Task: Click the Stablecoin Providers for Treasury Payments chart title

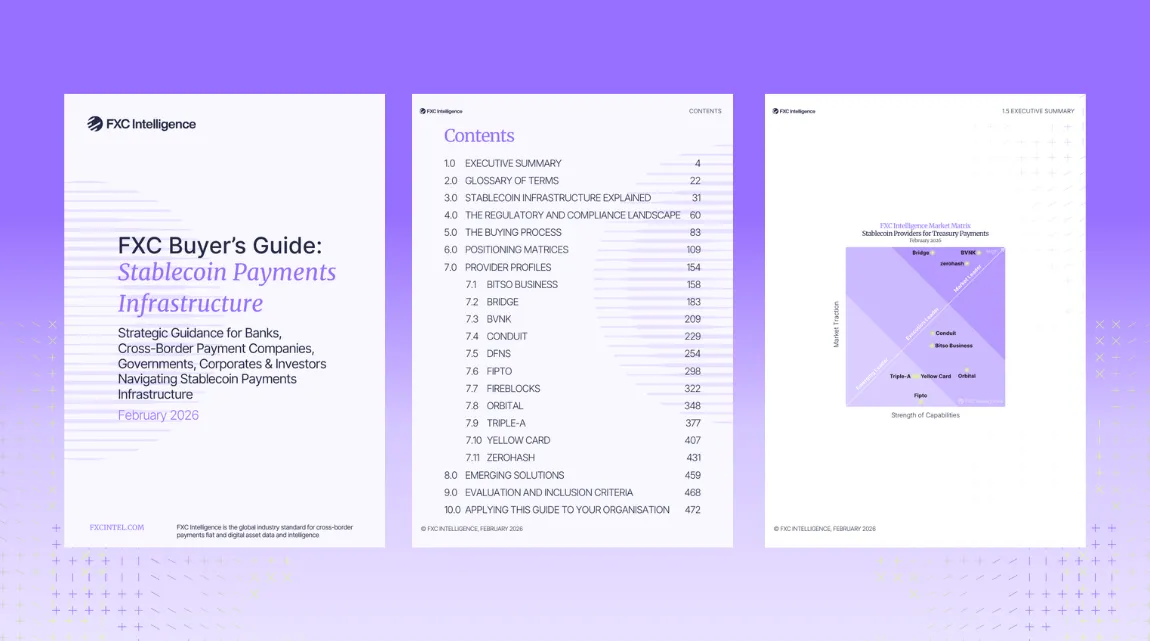Action: click(x=925, y=234)
